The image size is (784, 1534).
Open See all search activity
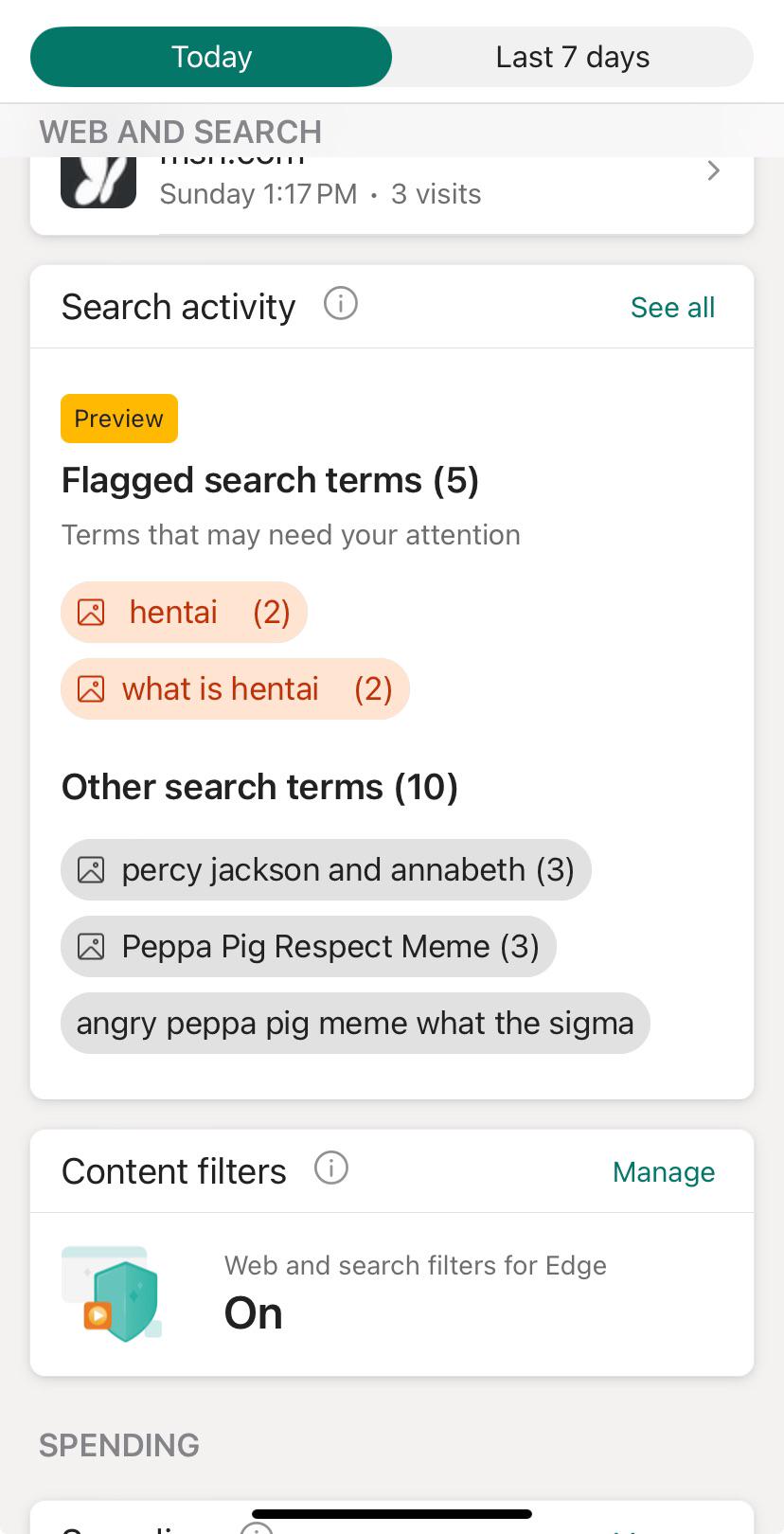click(672, 308)
